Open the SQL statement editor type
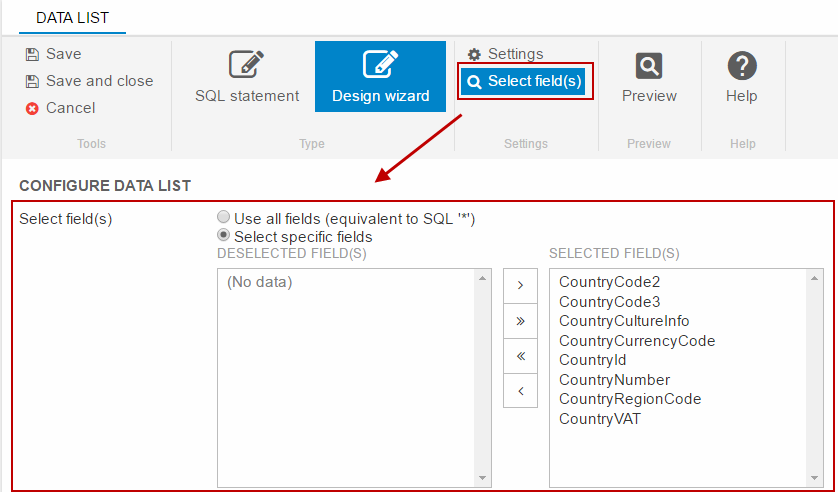 point(246,77)
